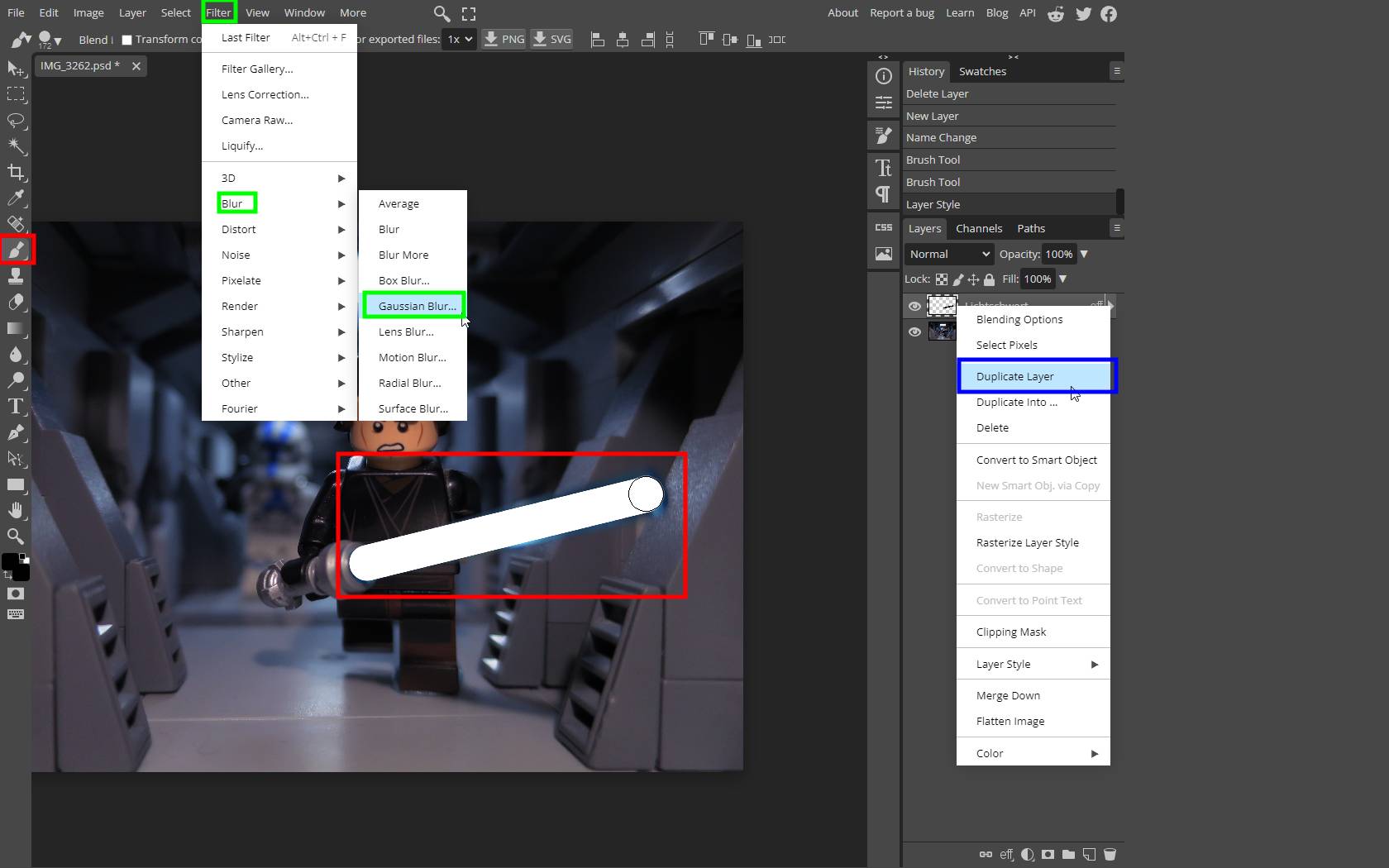Open the Brush settings panel icon

click(884, 135)
